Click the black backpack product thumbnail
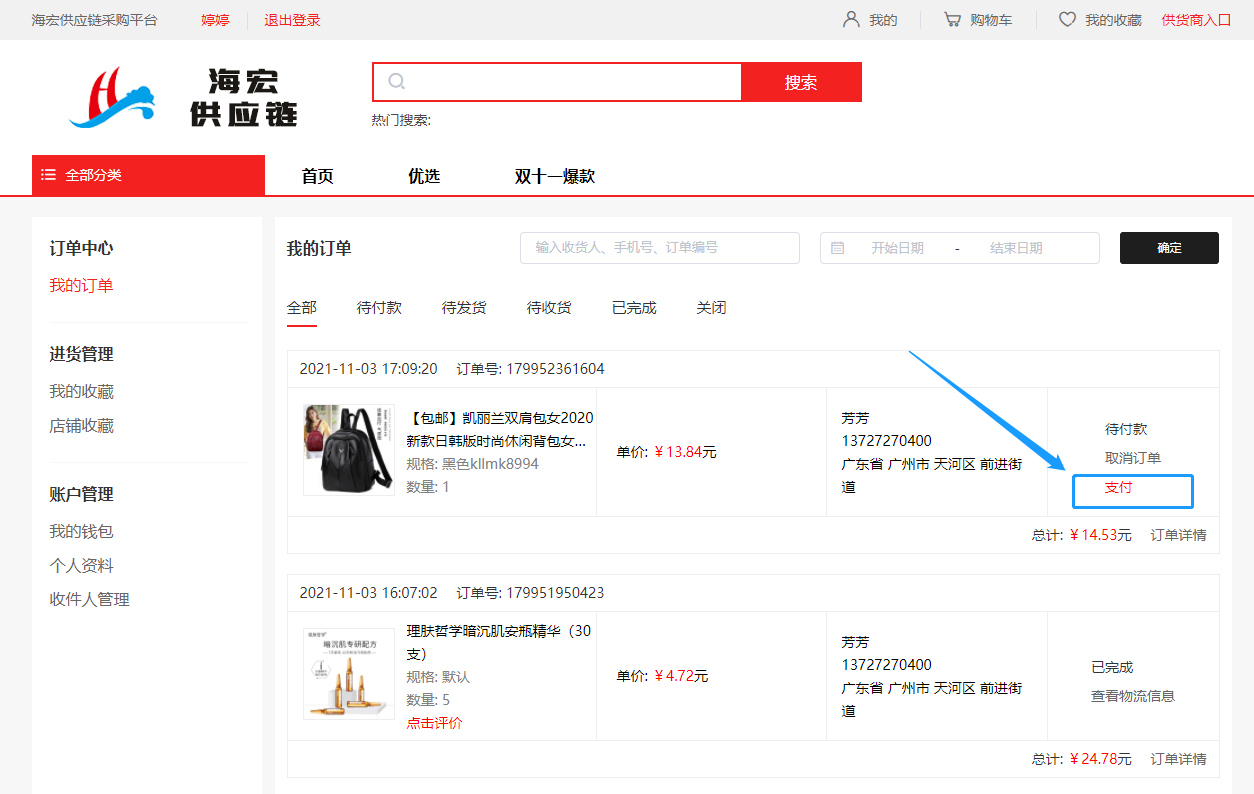The image size is (1254, 794). (x=349, y=449)
